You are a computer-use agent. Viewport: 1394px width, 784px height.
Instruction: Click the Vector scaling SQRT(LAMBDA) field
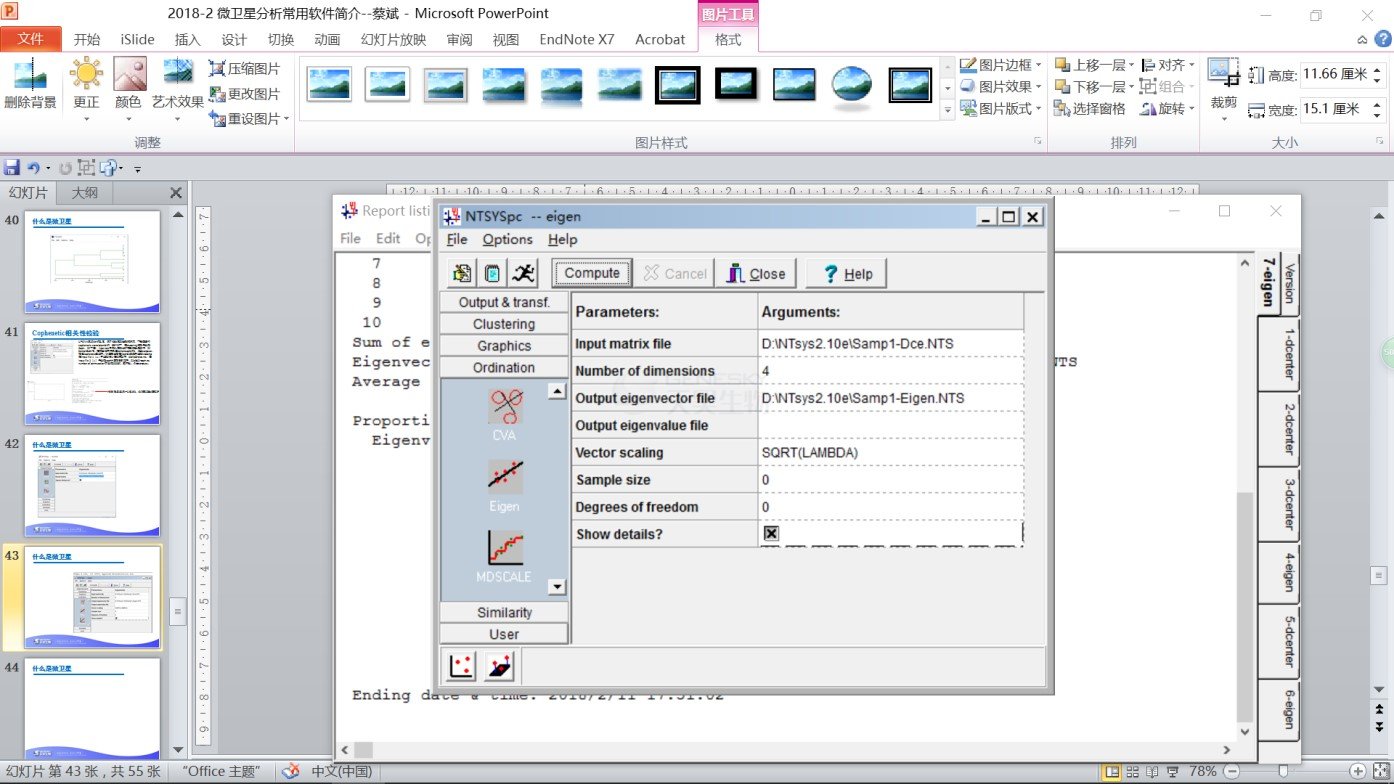891,453
